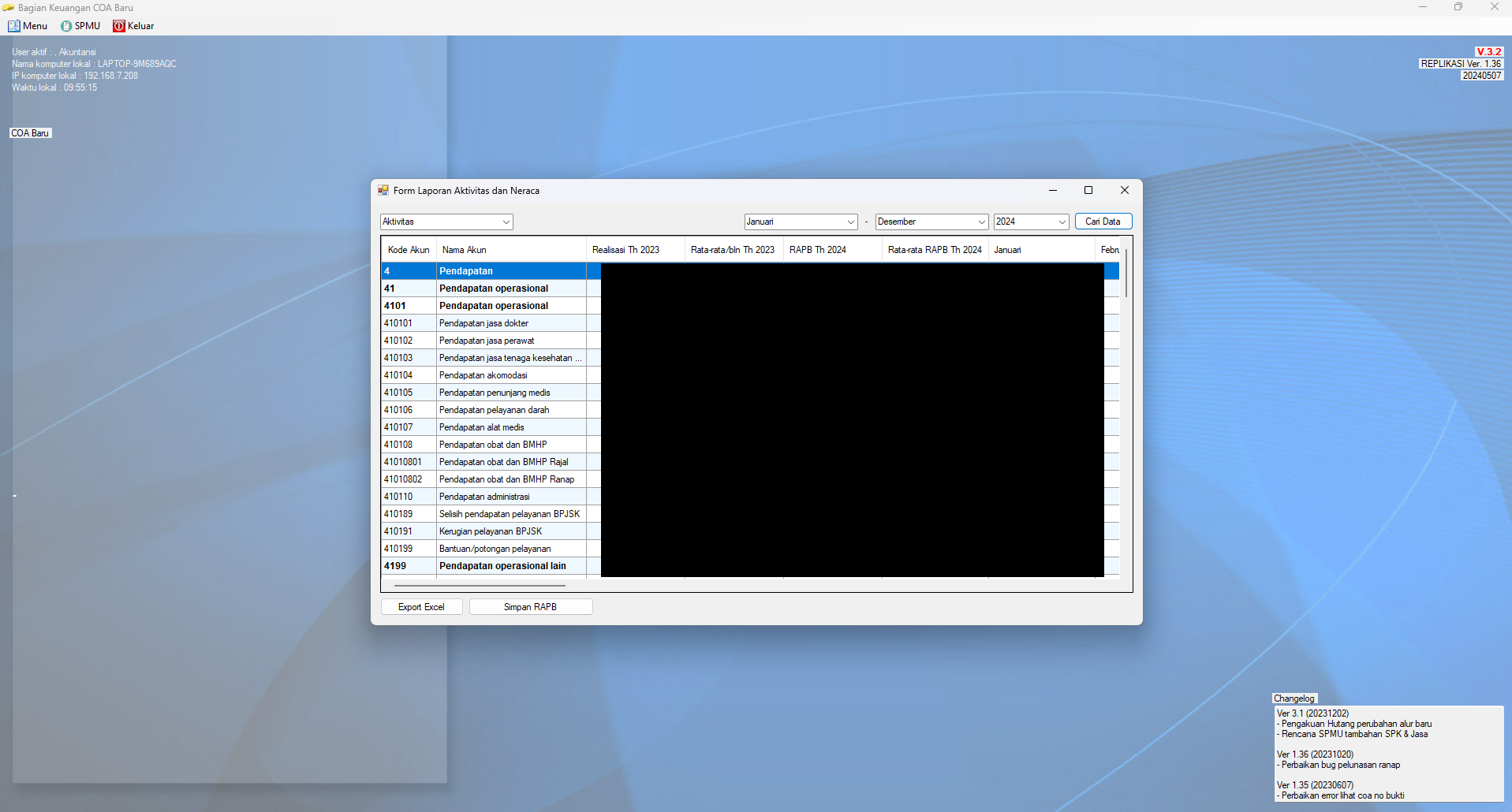1512x812 pixels.
Task: Open the Aktivitas report type dropdown
Action: click(x=446, y=222)
